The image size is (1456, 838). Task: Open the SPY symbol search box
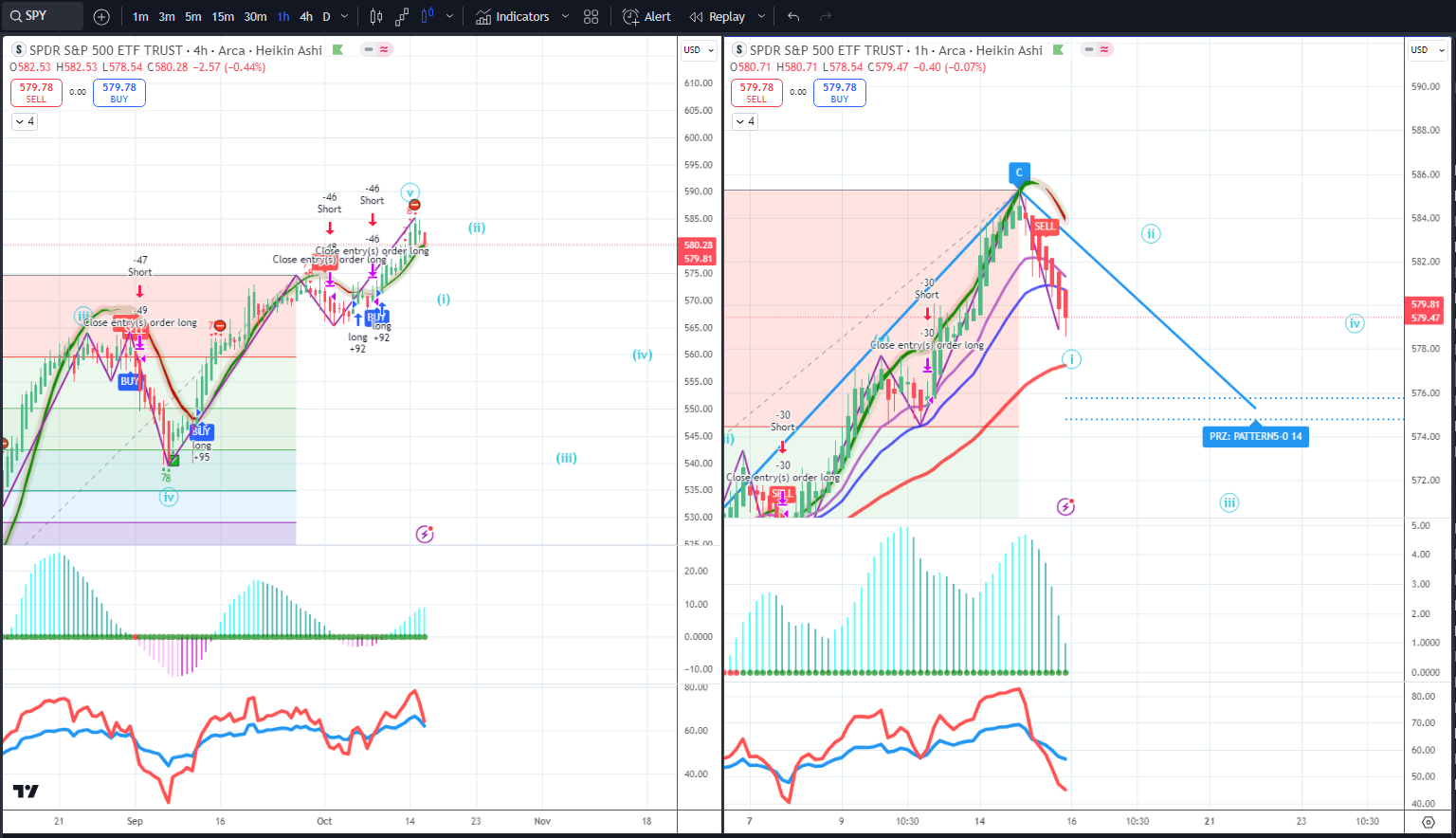(44, 16)
